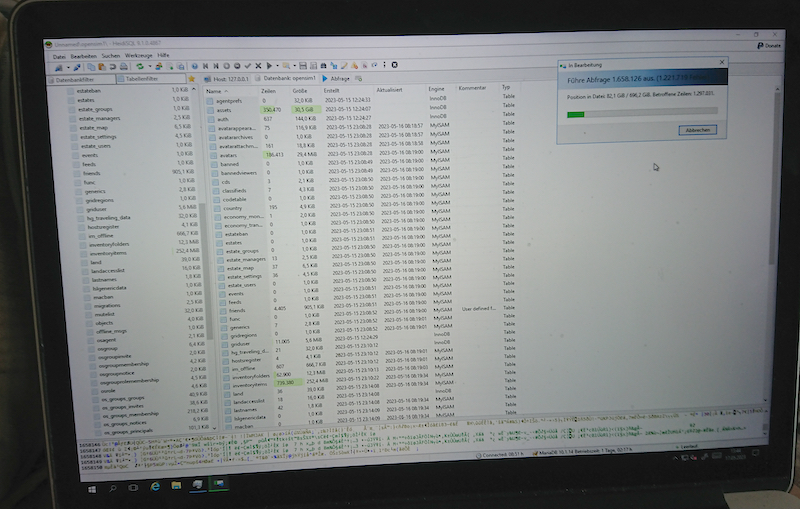Click the blue help question-mark icon
The width and height of the screenshot is (800, 509).
pyautogui.click(x=195, y=66)
